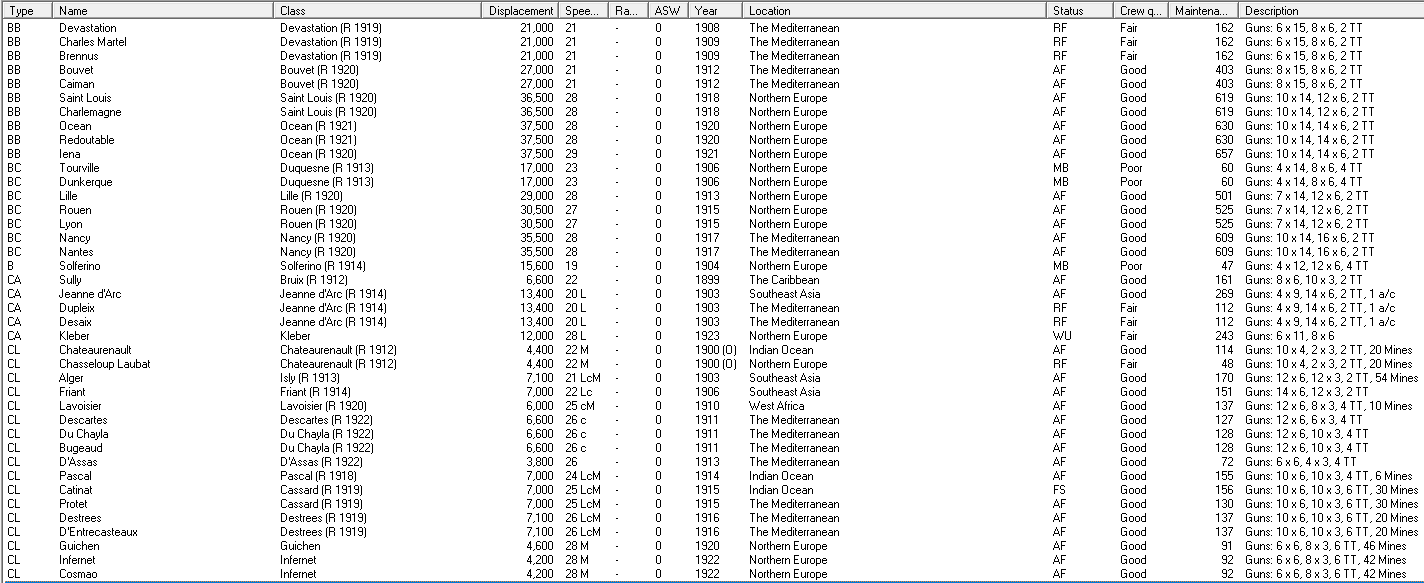Click the ASW column header
Screen dimensions: 1424x583
pyautogui.click(x=667, y=10)
